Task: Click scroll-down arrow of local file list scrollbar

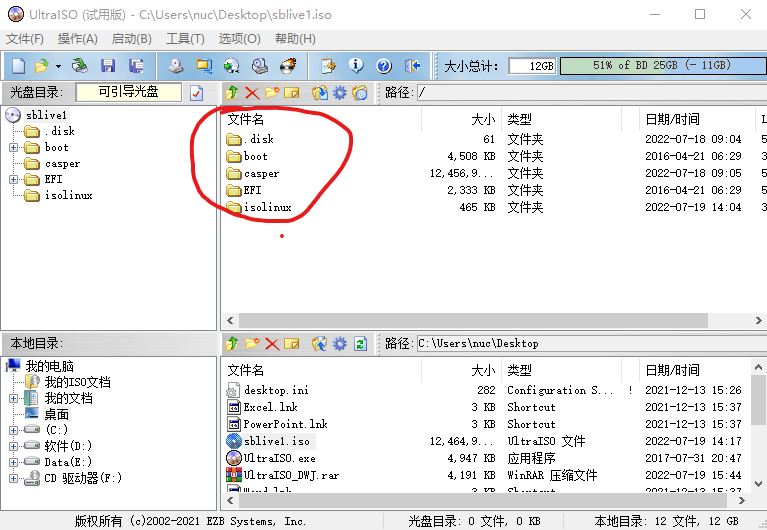Action: click(759, 484)
